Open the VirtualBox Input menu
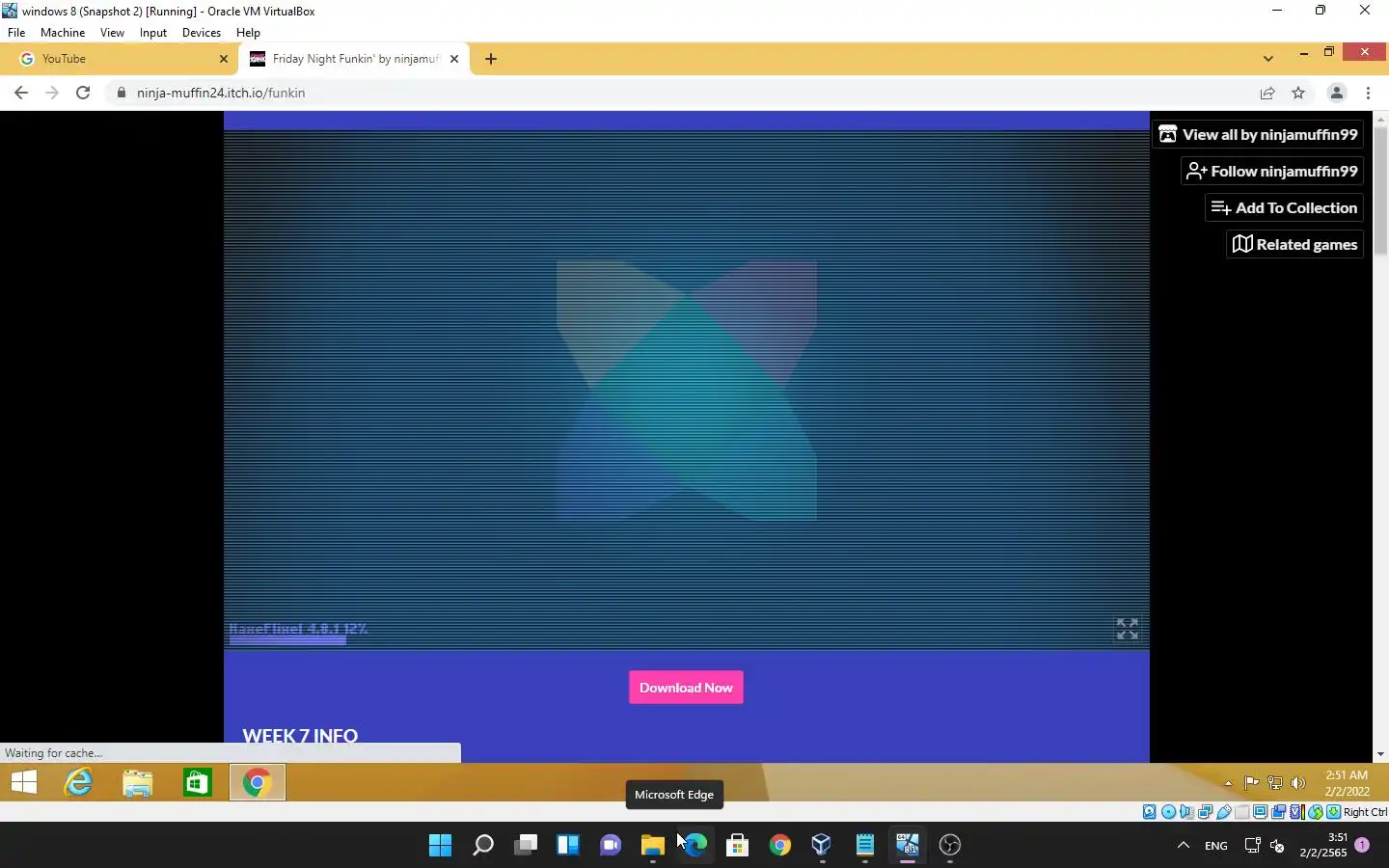 pos(153,32)
